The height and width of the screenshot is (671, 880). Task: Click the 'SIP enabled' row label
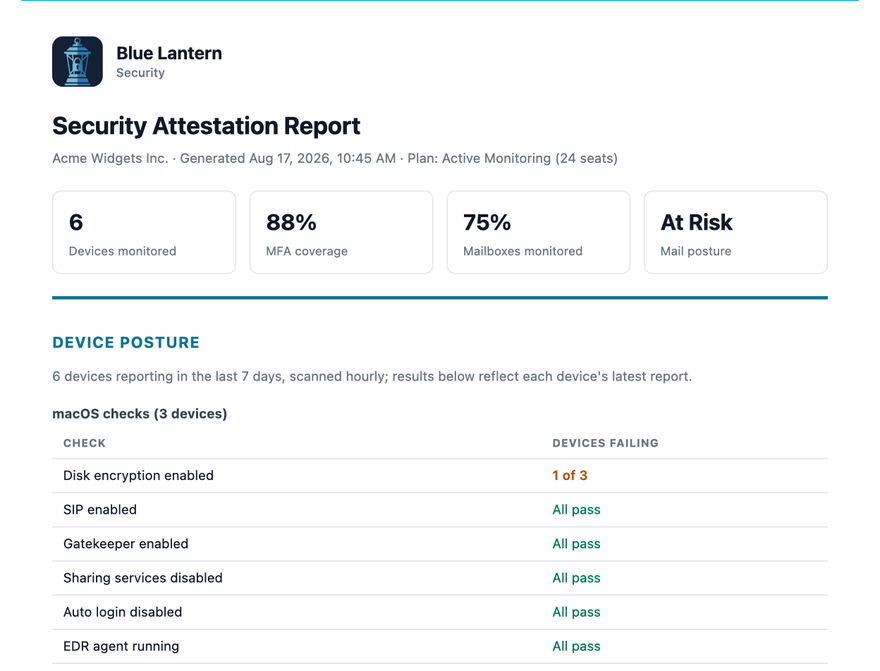[100, 510]
